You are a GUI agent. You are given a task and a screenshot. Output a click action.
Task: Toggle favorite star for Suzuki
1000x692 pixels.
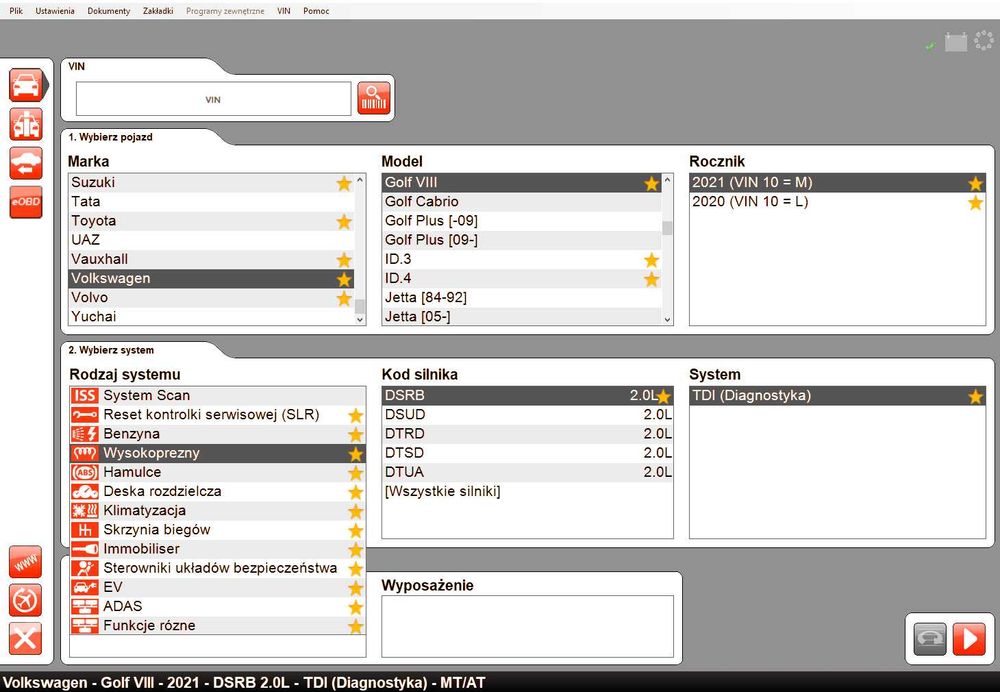click(x=344, y=183)
